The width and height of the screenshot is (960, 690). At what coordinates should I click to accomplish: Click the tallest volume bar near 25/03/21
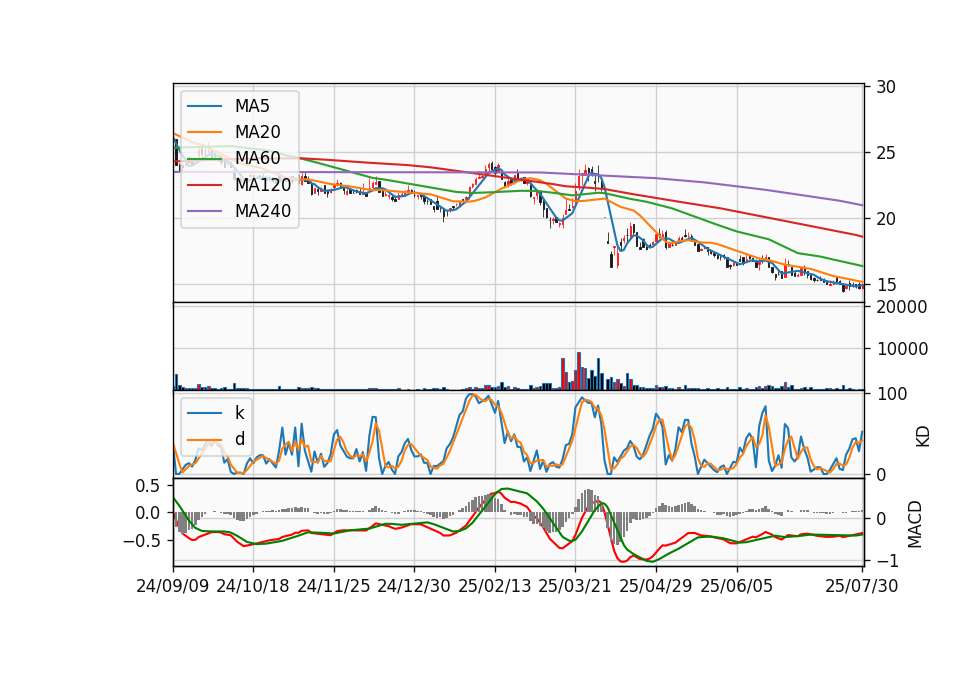(x=579, y=371)
